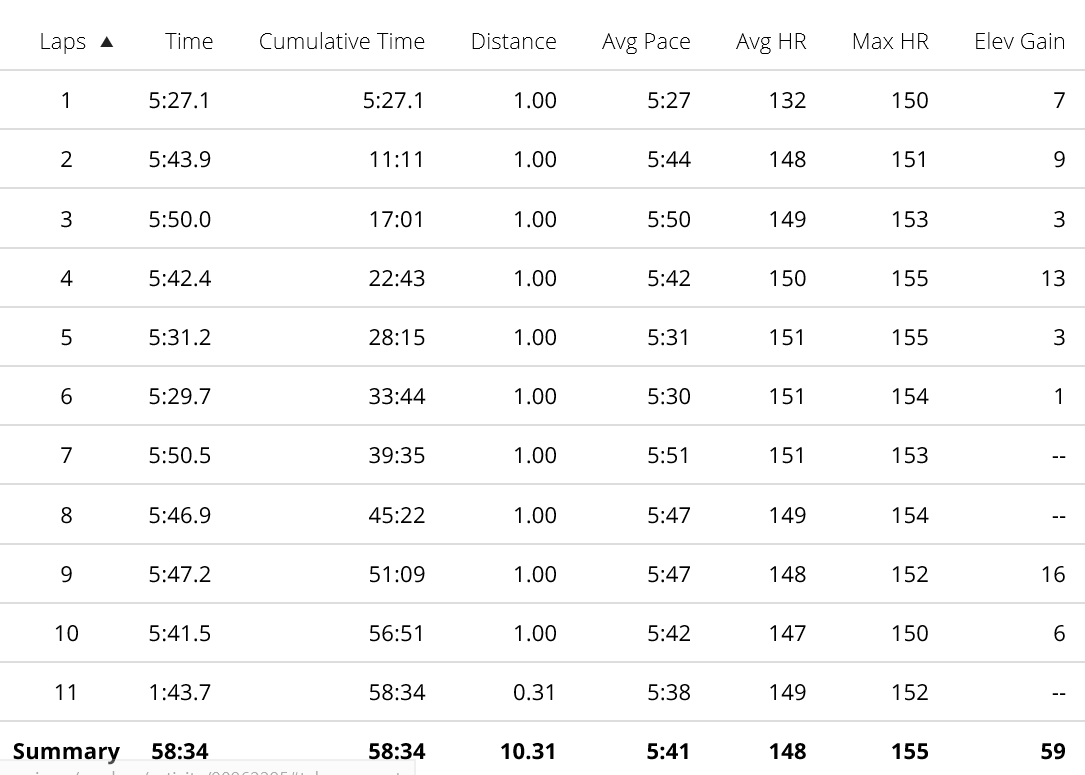1085x775 pixels.
Task: Click the Avg HR column header
Action: pos(771,42)
